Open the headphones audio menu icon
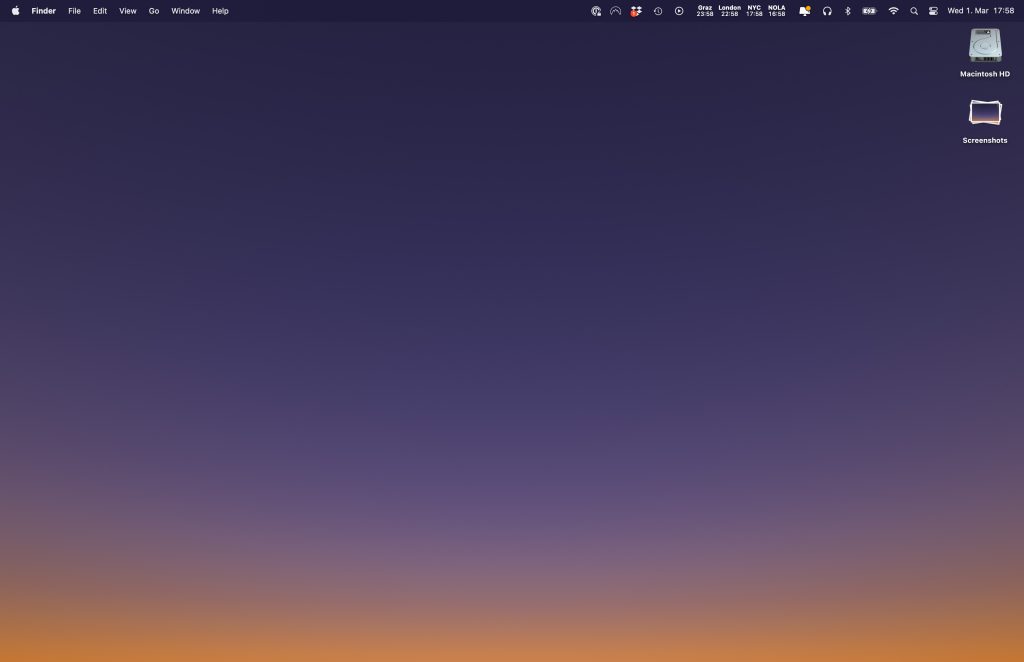Image resolution: width=1024 pixels, height=662 pixels. 827,11
